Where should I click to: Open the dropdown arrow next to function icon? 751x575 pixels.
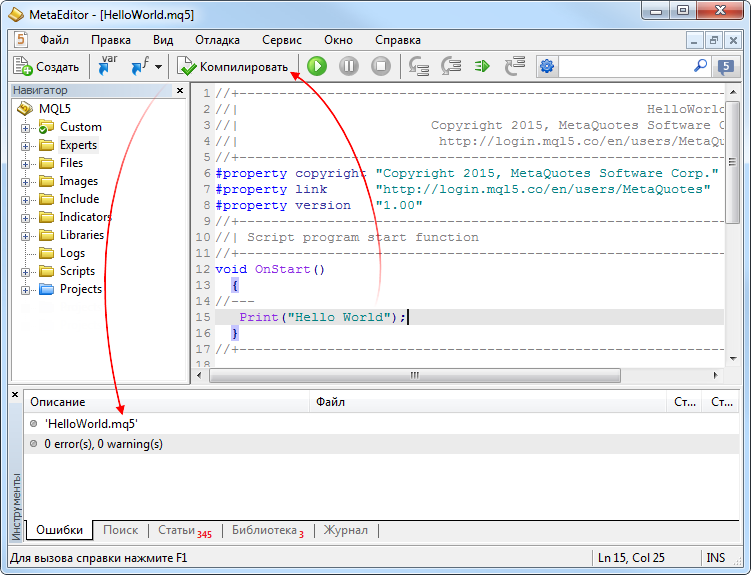coord(159,67)
